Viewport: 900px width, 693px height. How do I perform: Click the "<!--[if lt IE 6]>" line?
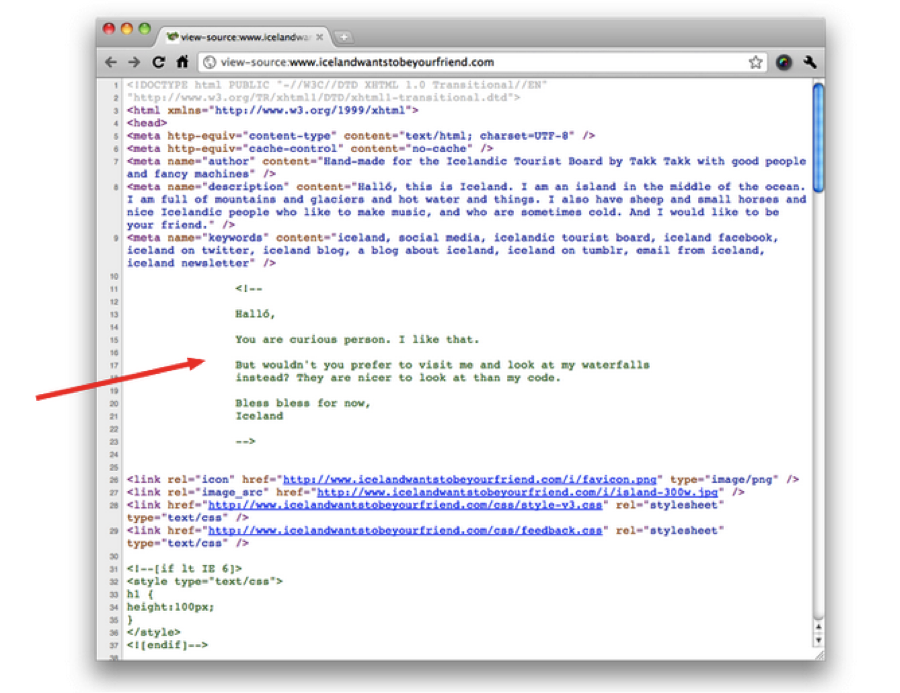coord(184,568)
